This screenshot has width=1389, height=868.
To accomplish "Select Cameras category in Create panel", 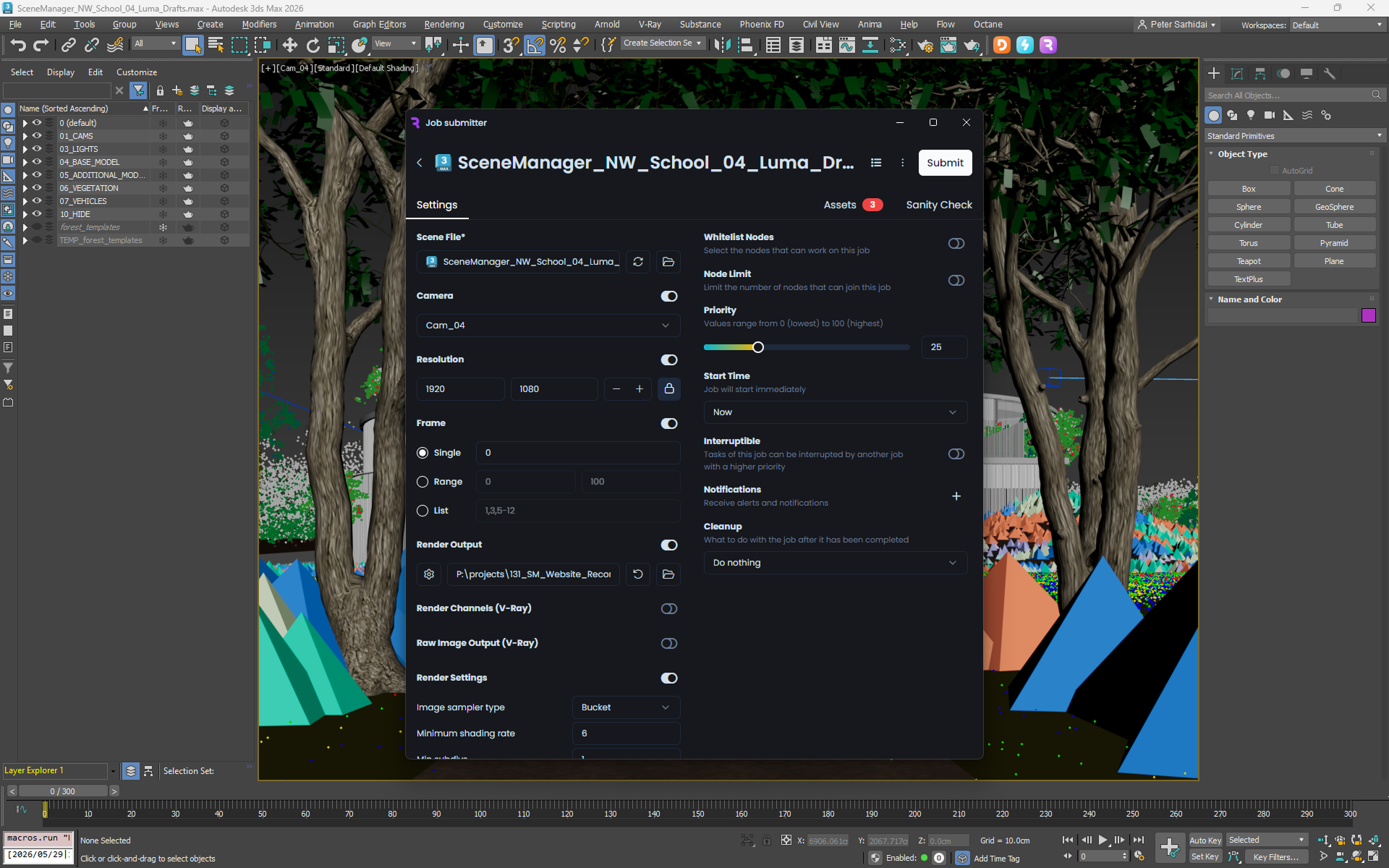I will coord(1270,115).
